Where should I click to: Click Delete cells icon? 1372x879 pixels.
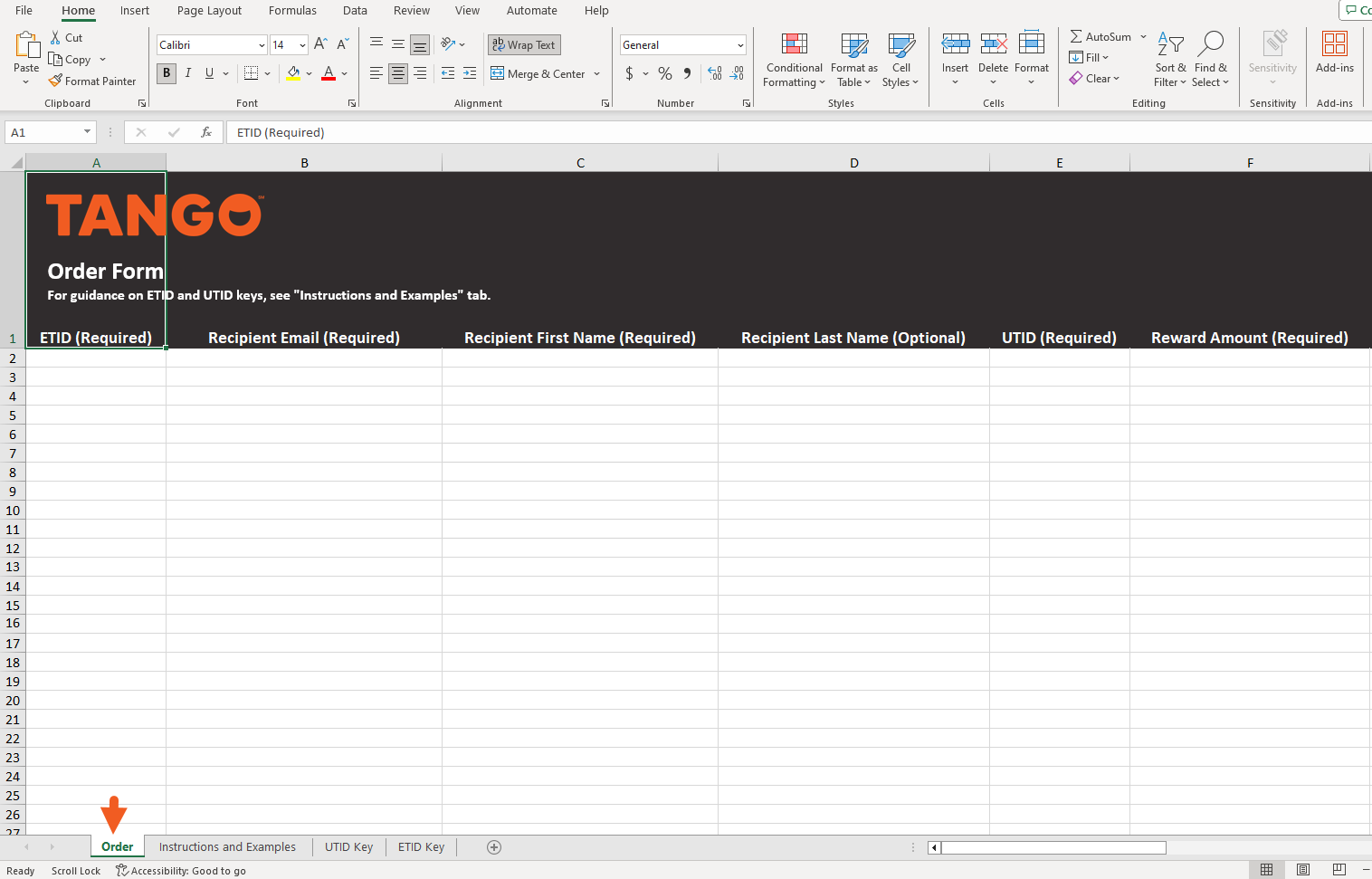994,43
